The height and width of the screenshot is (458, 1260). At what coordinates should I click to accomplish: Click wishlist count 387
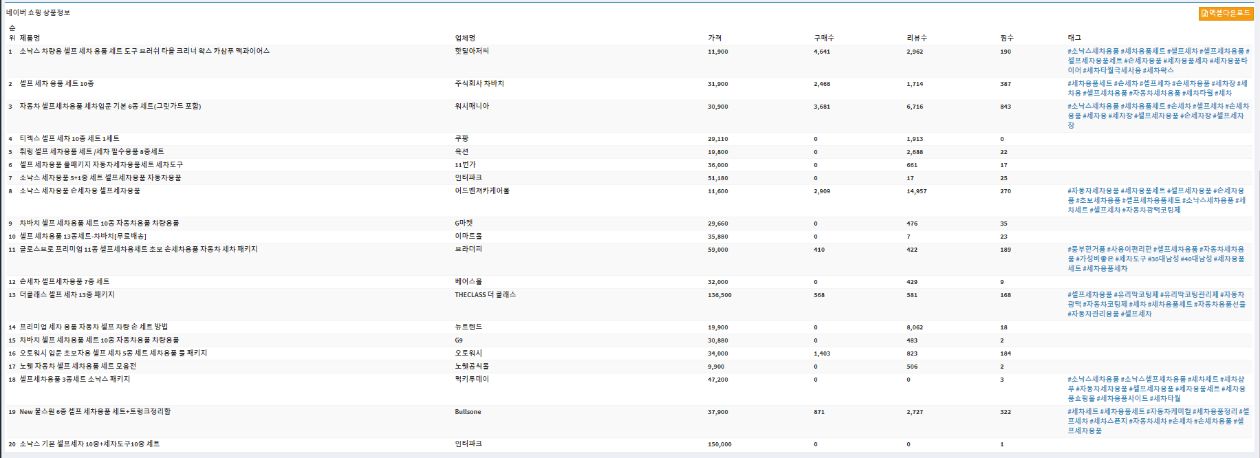pyautogui.click(x=1005, y=83)
